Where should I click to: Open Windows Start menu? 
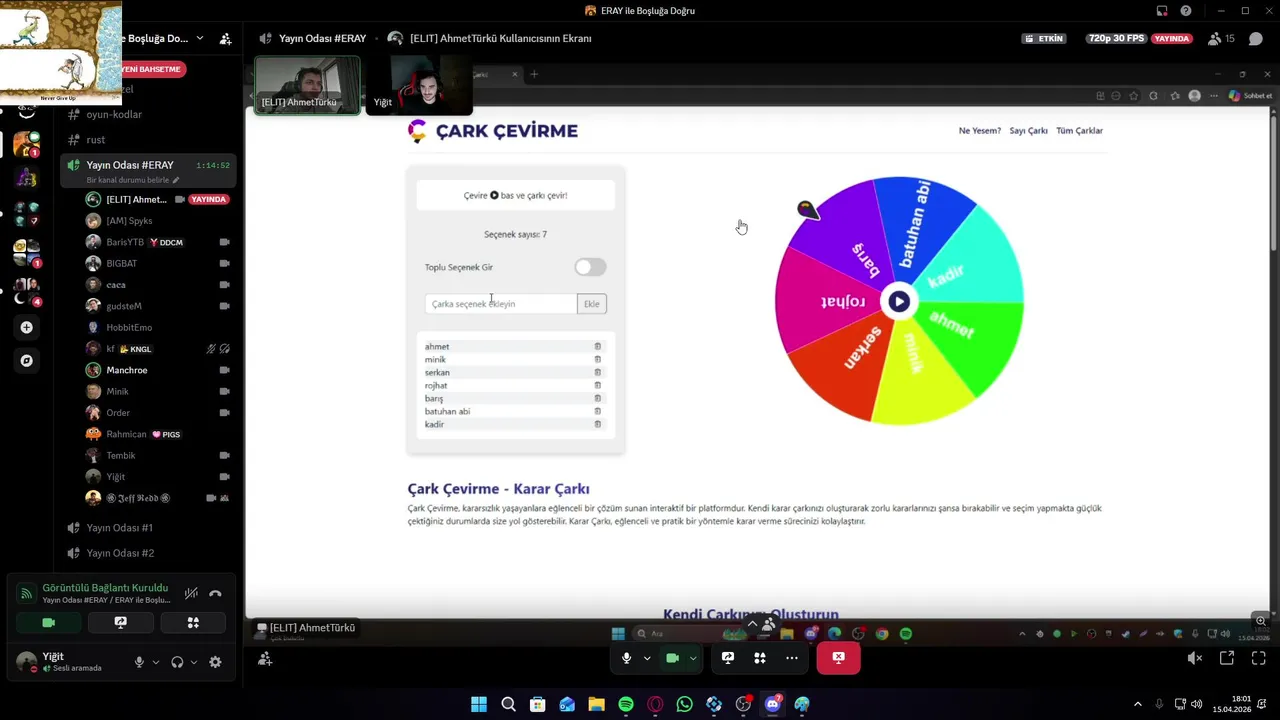tap(479, 704)
